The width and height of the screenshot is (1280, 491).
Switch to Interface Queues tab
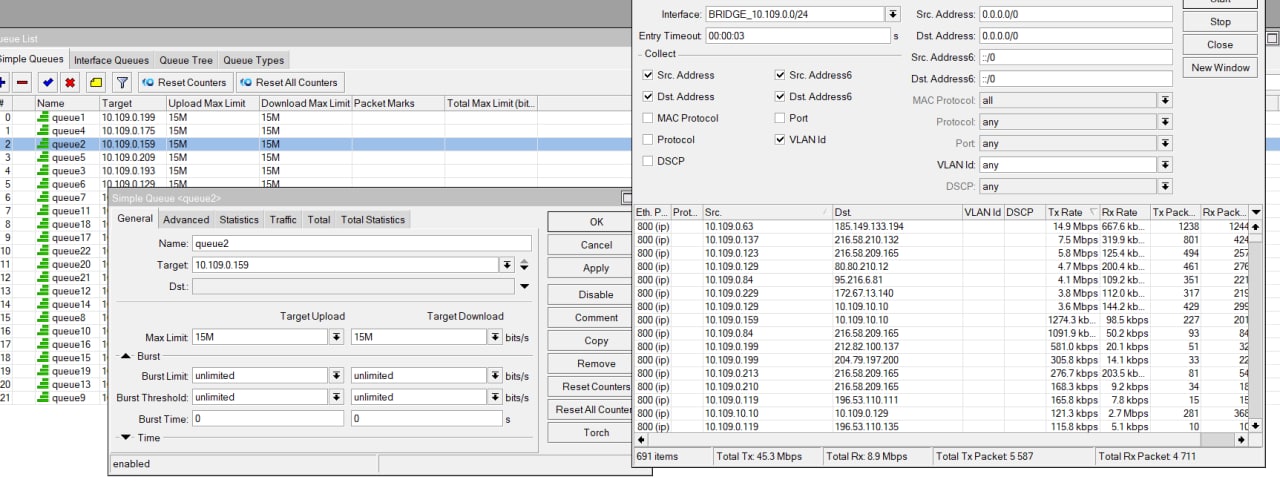point(111,60)
